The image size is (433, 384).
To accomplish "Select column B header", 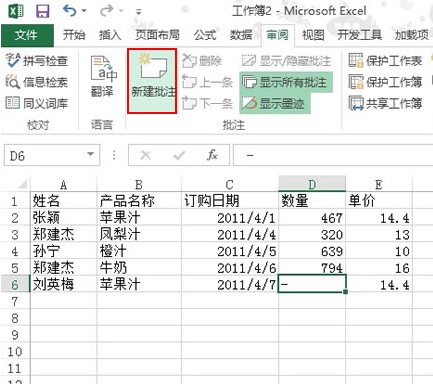I will (x=139, y=184).
